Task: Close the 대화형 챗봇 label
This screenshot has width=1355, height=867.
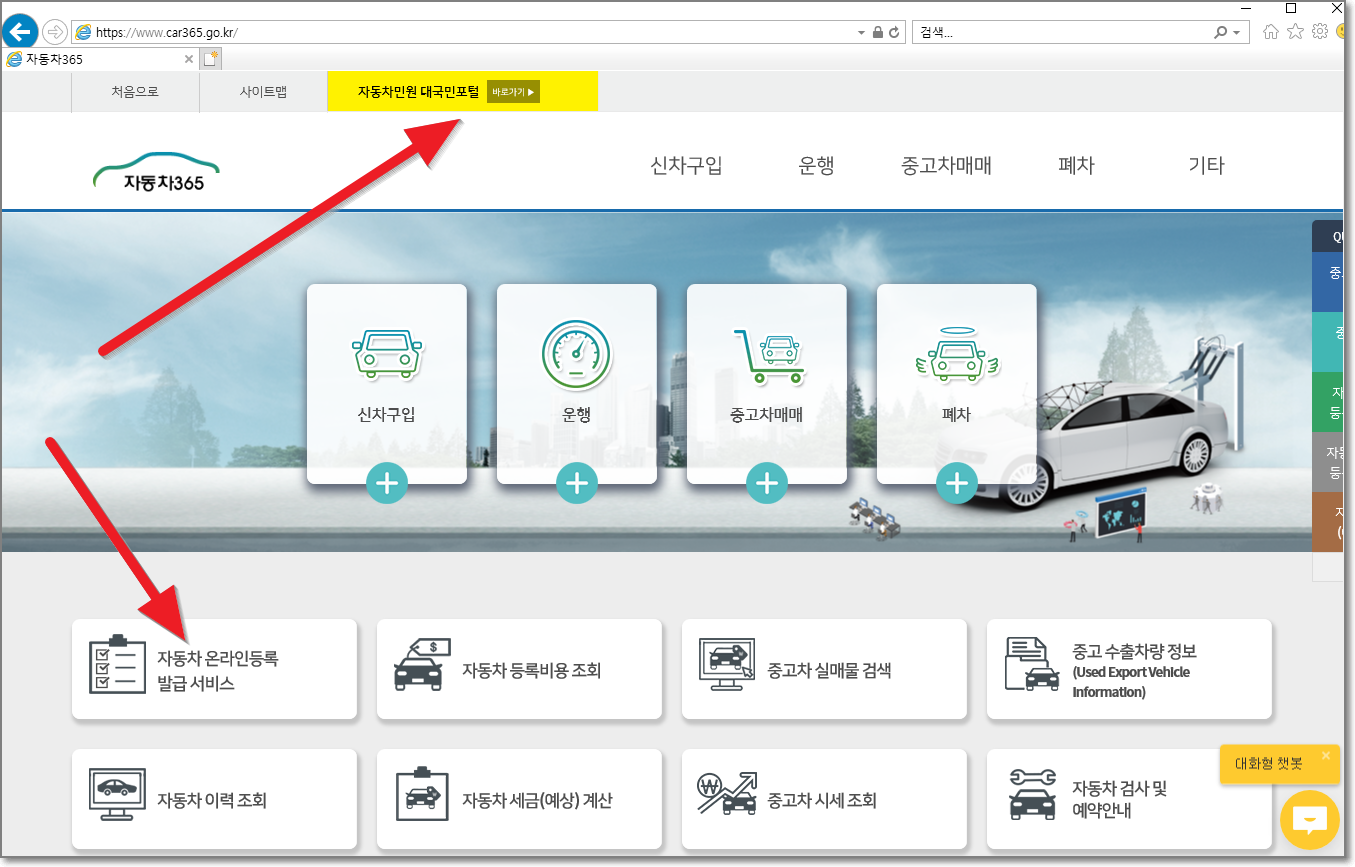Action: coord(1326,755)
